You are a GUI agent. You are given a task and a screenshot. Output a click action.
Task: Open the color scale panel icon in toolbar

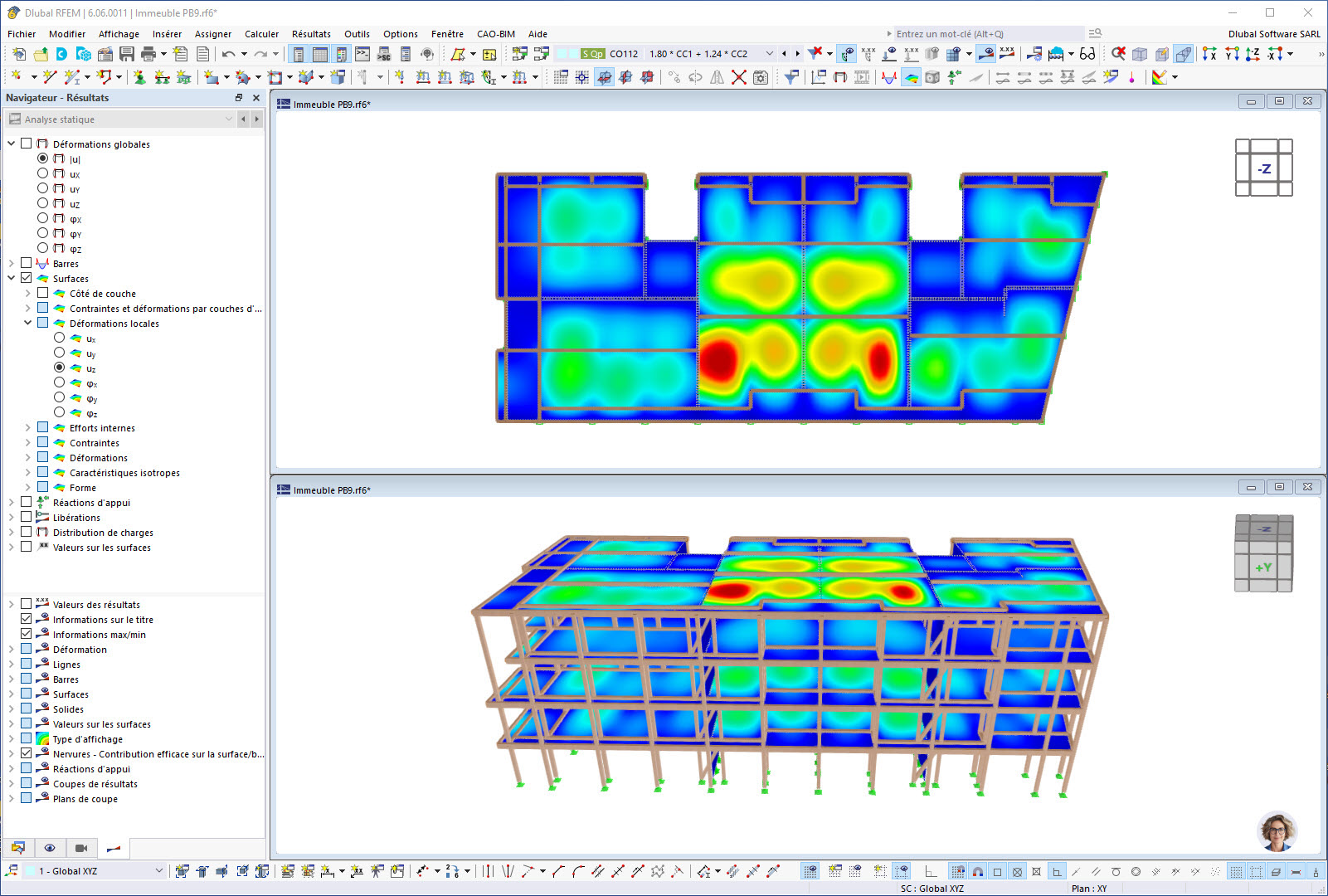1160,77
